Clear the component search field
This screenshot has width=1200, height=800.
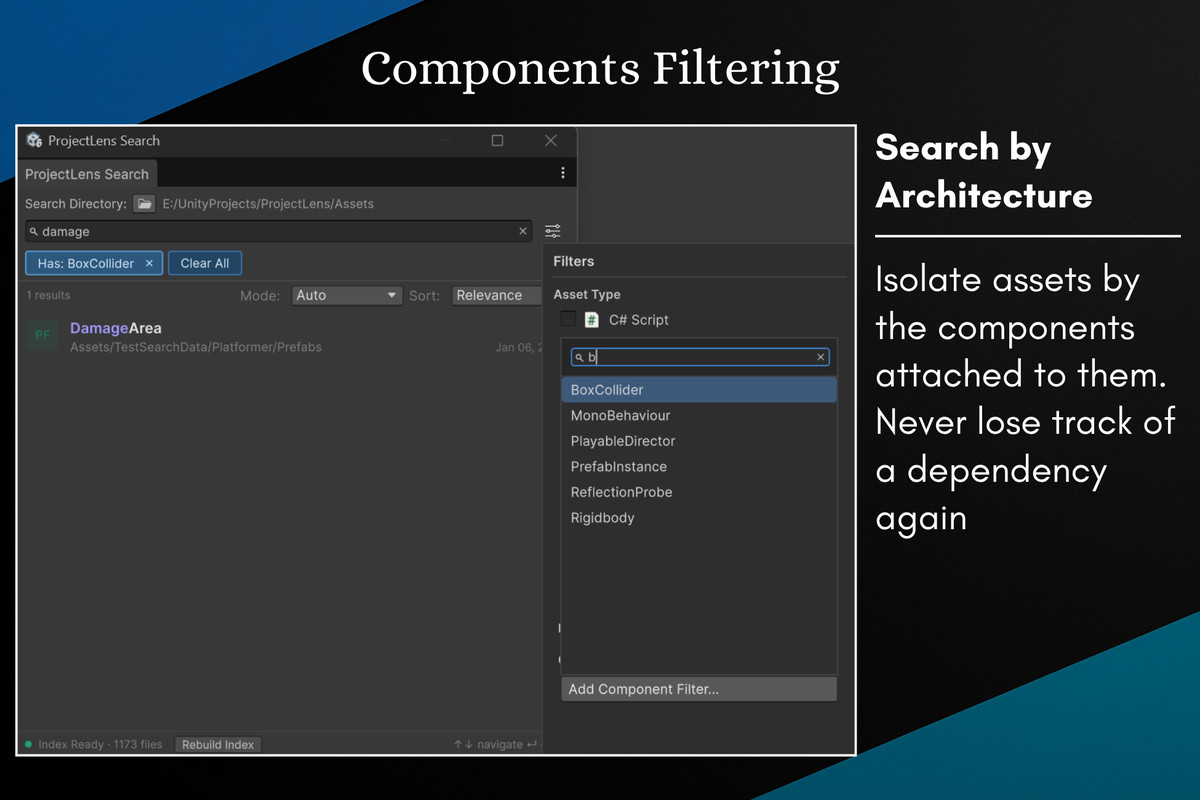pos(821,357)
